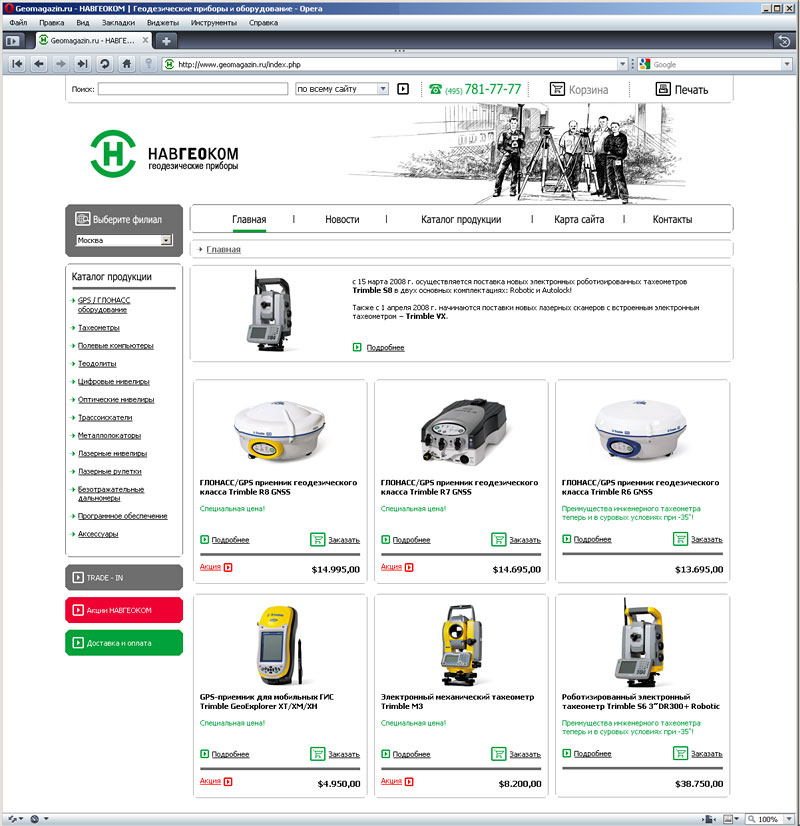The width and height of the screenshot is (800, 826).
Task: Click the site search input field
Action: [x=193, y=89]
